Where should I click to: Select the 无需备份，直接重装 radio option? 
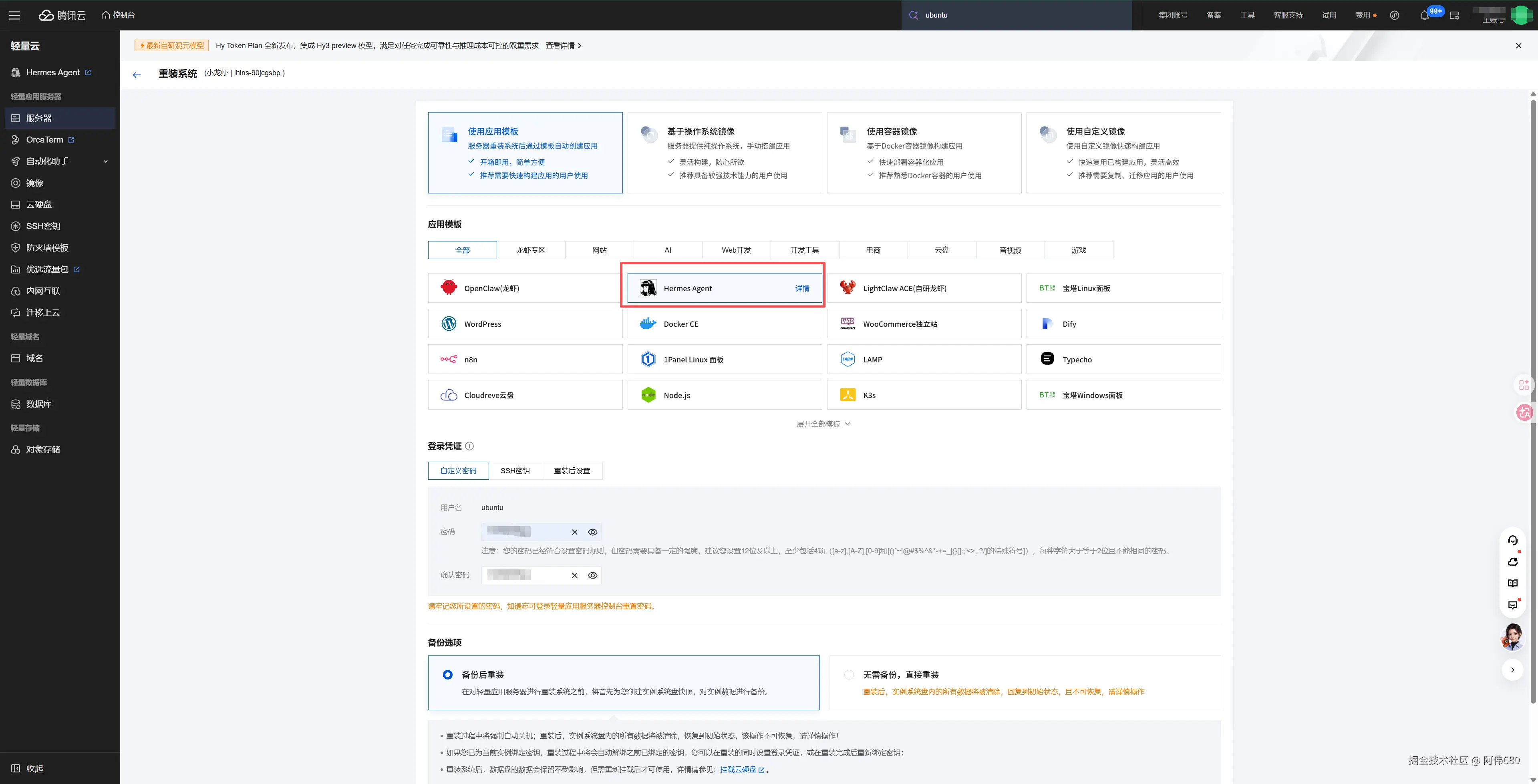click(849, 675)
